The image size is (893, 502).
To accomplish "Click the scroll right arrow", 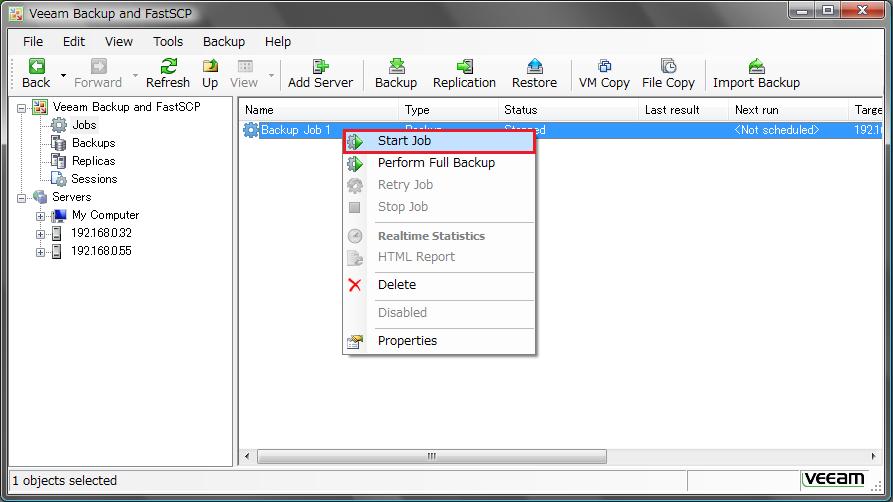I will pos(874,456).
